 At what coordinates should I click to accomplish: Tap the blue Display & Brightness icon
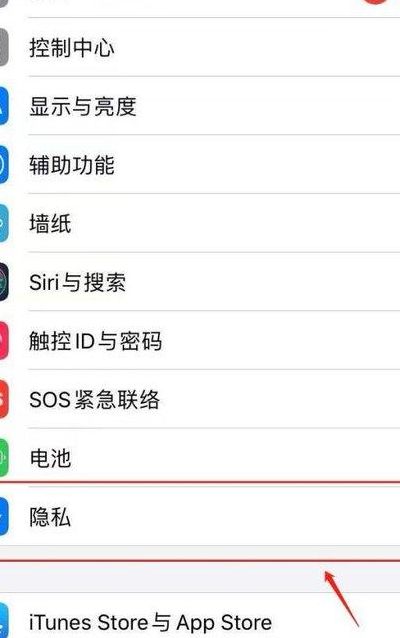tap(4, 106)
